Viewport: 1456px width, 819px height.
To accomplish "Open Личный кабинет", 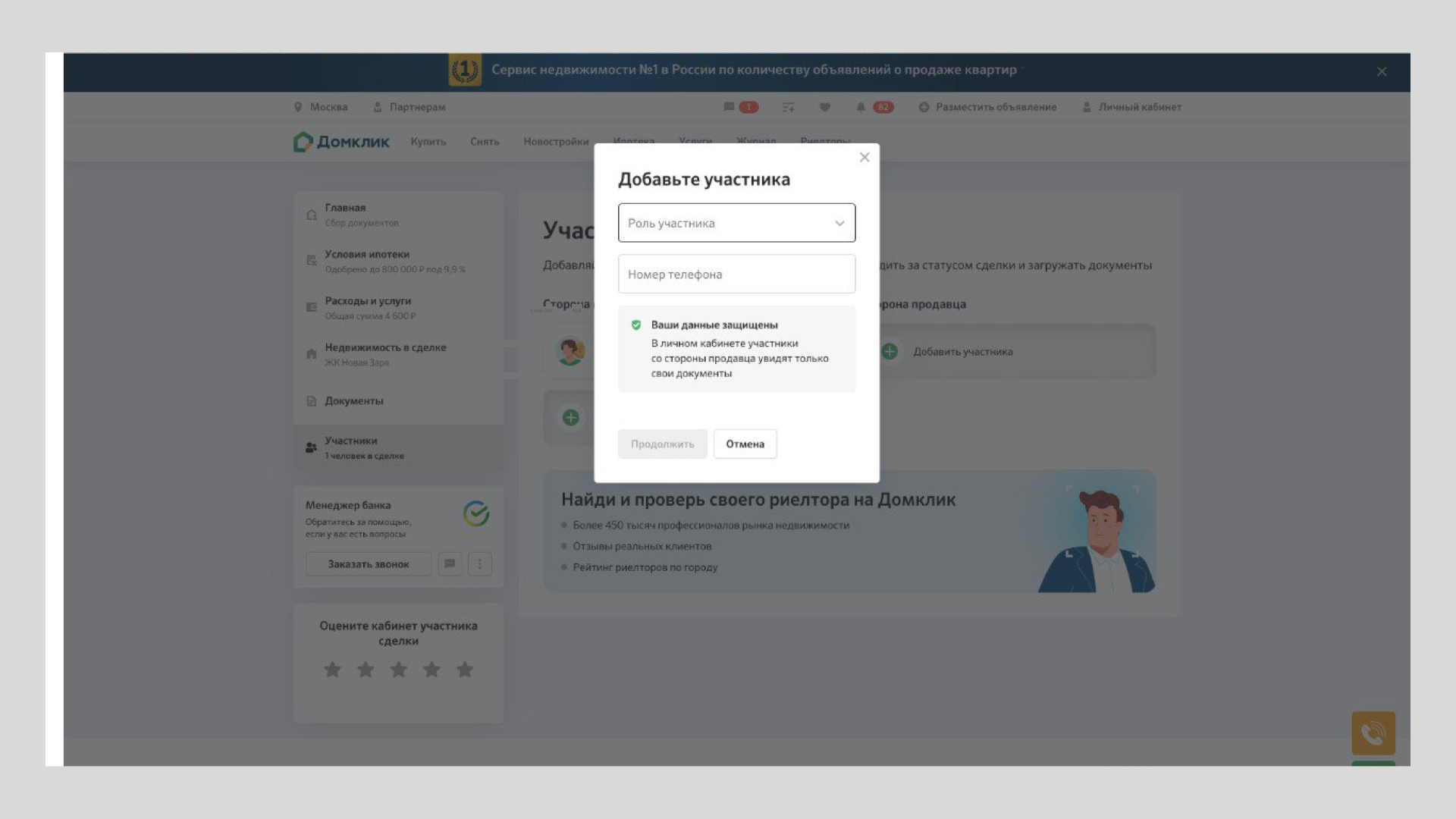I will pos(1131,107).
